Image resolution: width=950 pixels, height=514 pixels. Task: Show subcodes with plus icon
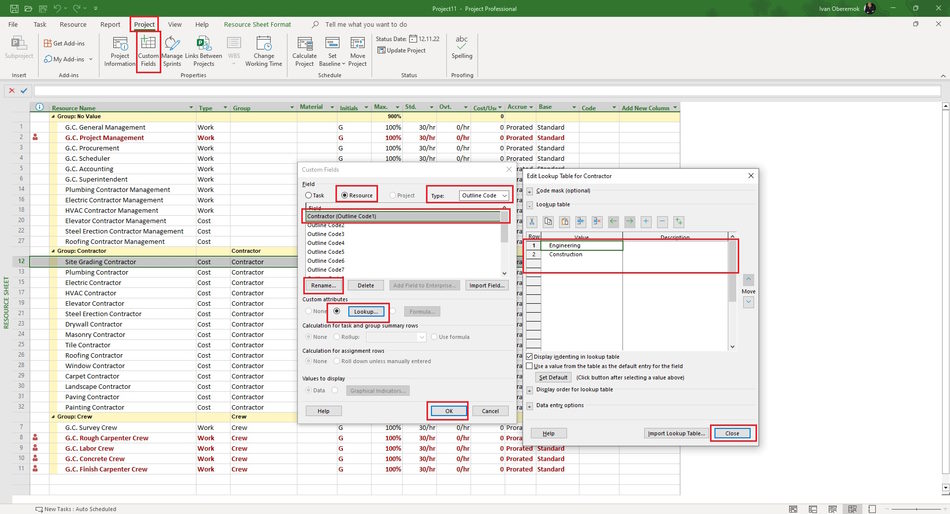[x=646, y=222]
